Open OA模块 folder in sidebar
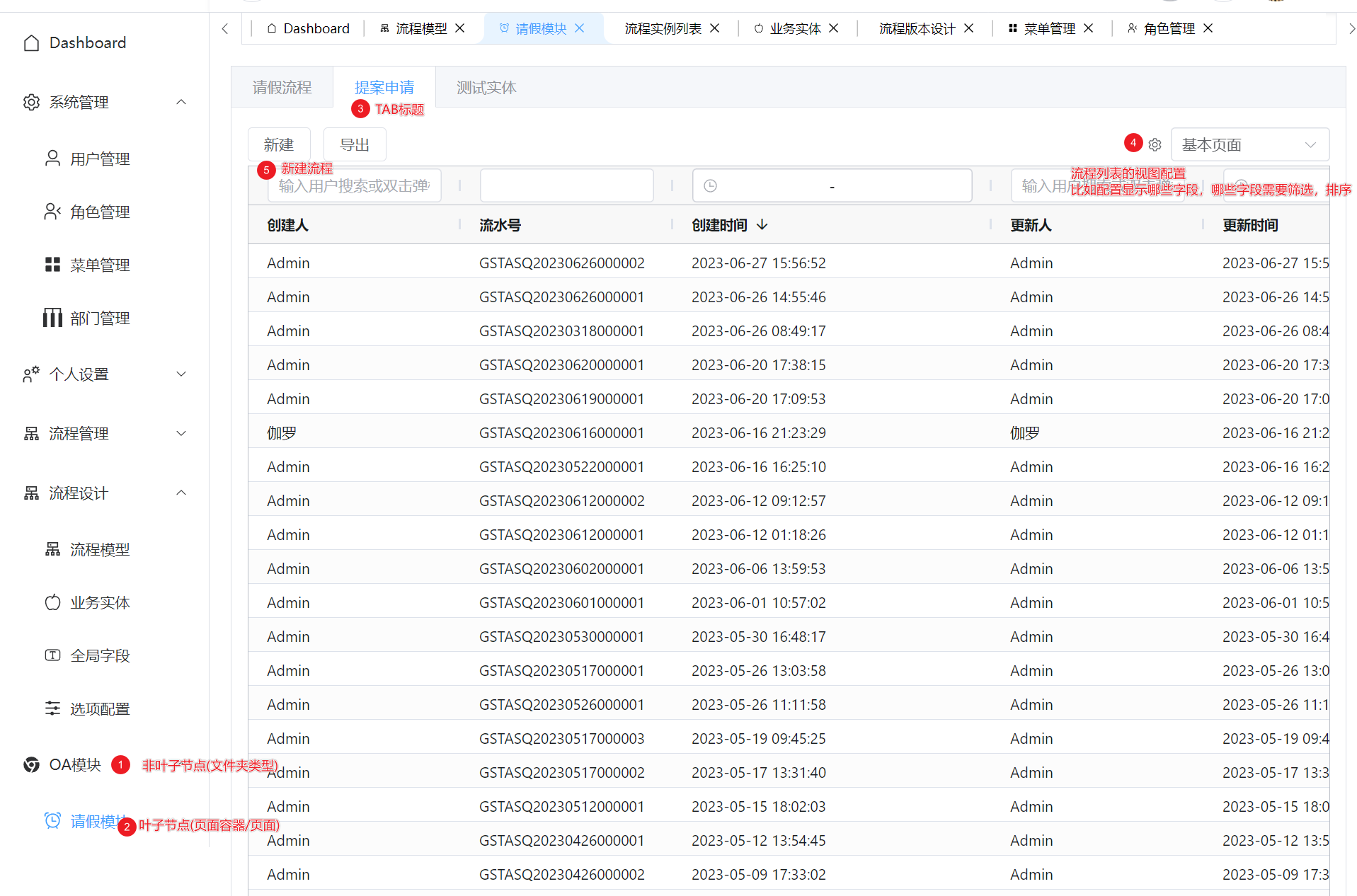The height and width of the screenshot is (896, 1357). point(75,765)
